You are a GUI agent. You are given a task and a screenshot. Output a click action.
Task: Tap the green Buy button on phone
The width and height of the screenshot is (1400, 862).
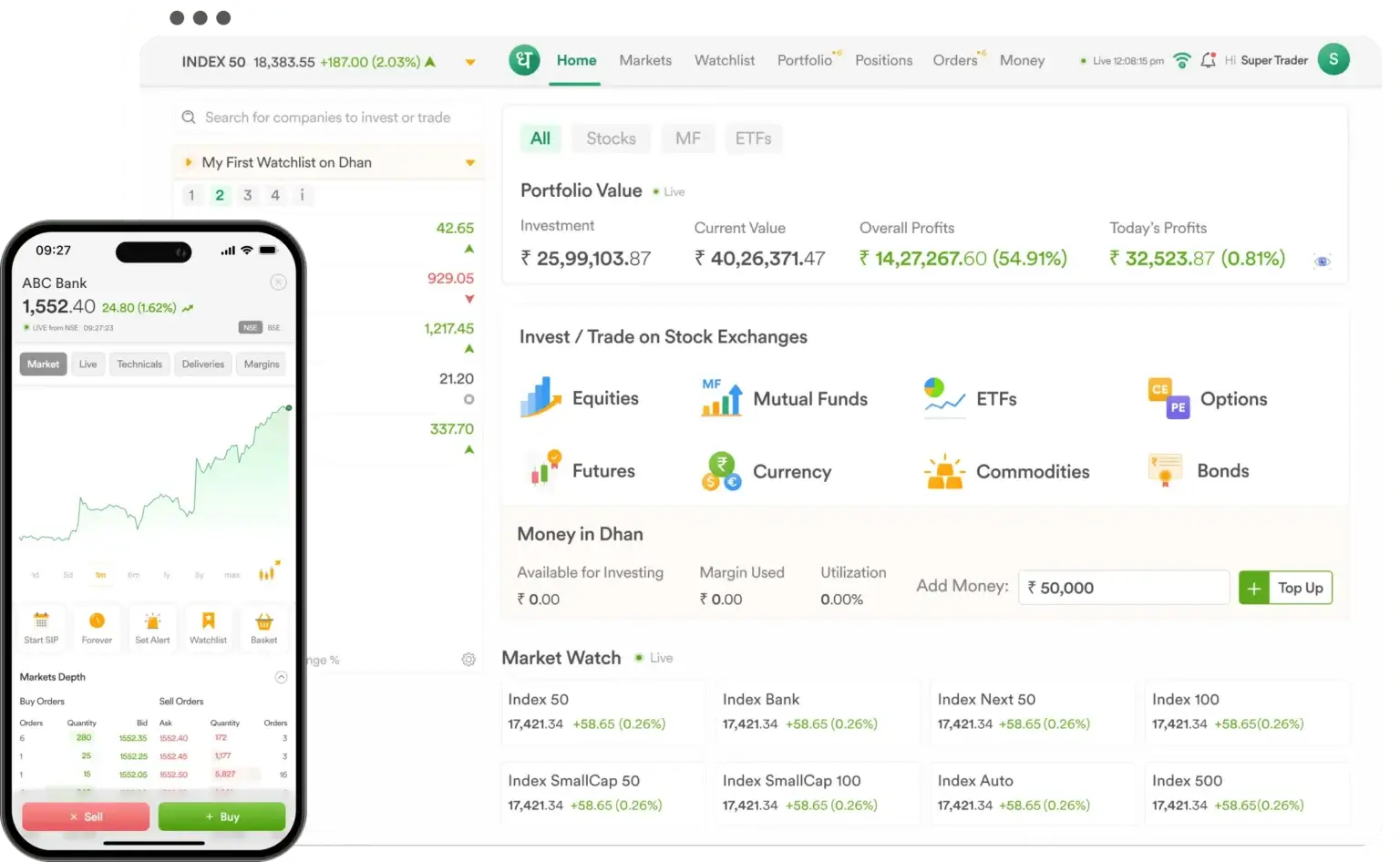pos(221,816)
